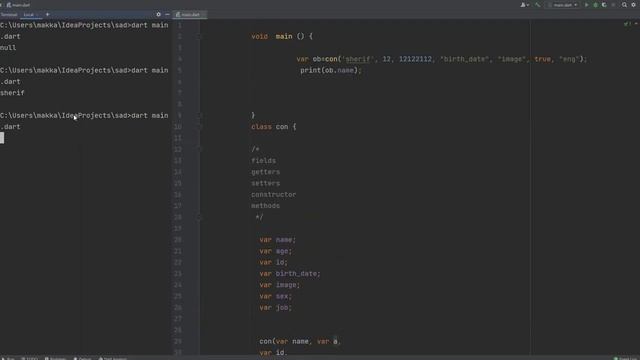The height and width of the screenshot is (360, 640).
Task: Click the word 'fields' in the comment
Action: pos(263,160)
